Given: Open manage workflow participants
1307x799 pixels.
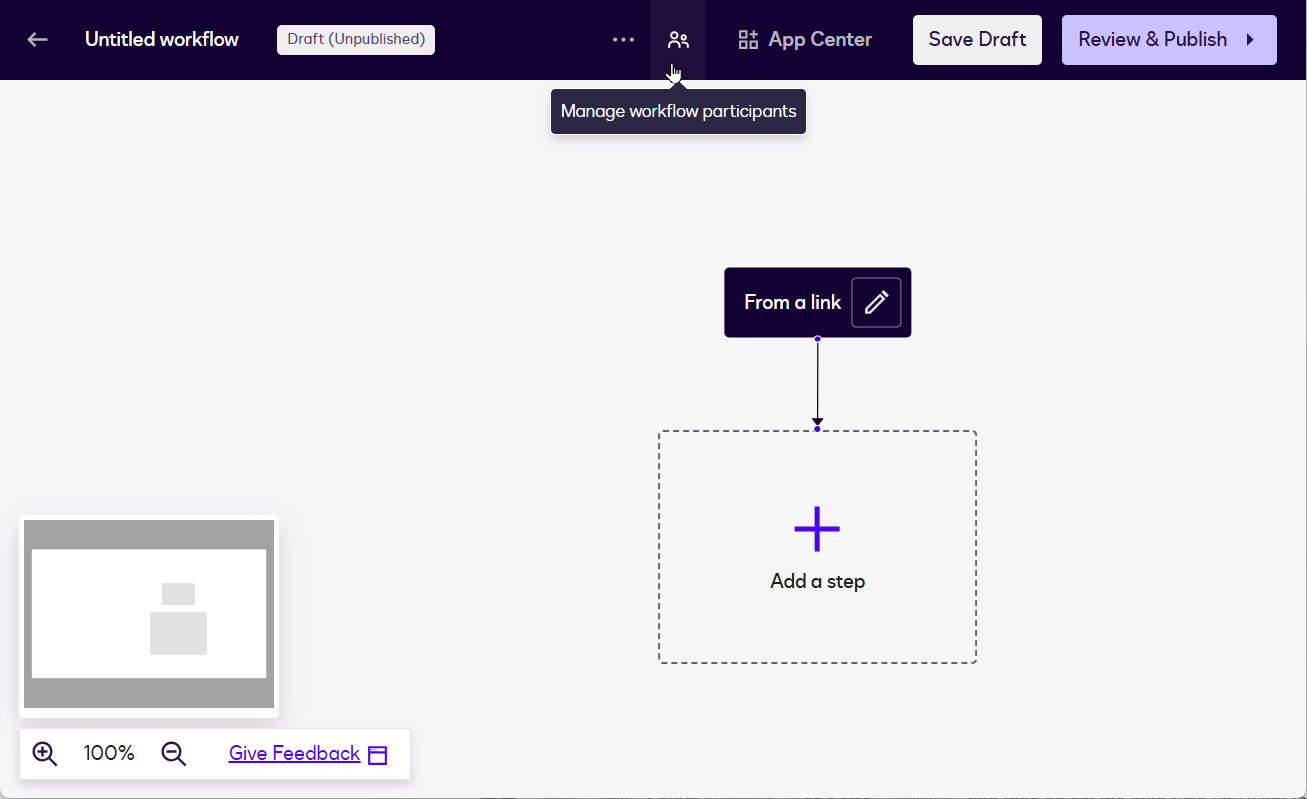Looking at the screenshot, I should click(x=679, y=40).
